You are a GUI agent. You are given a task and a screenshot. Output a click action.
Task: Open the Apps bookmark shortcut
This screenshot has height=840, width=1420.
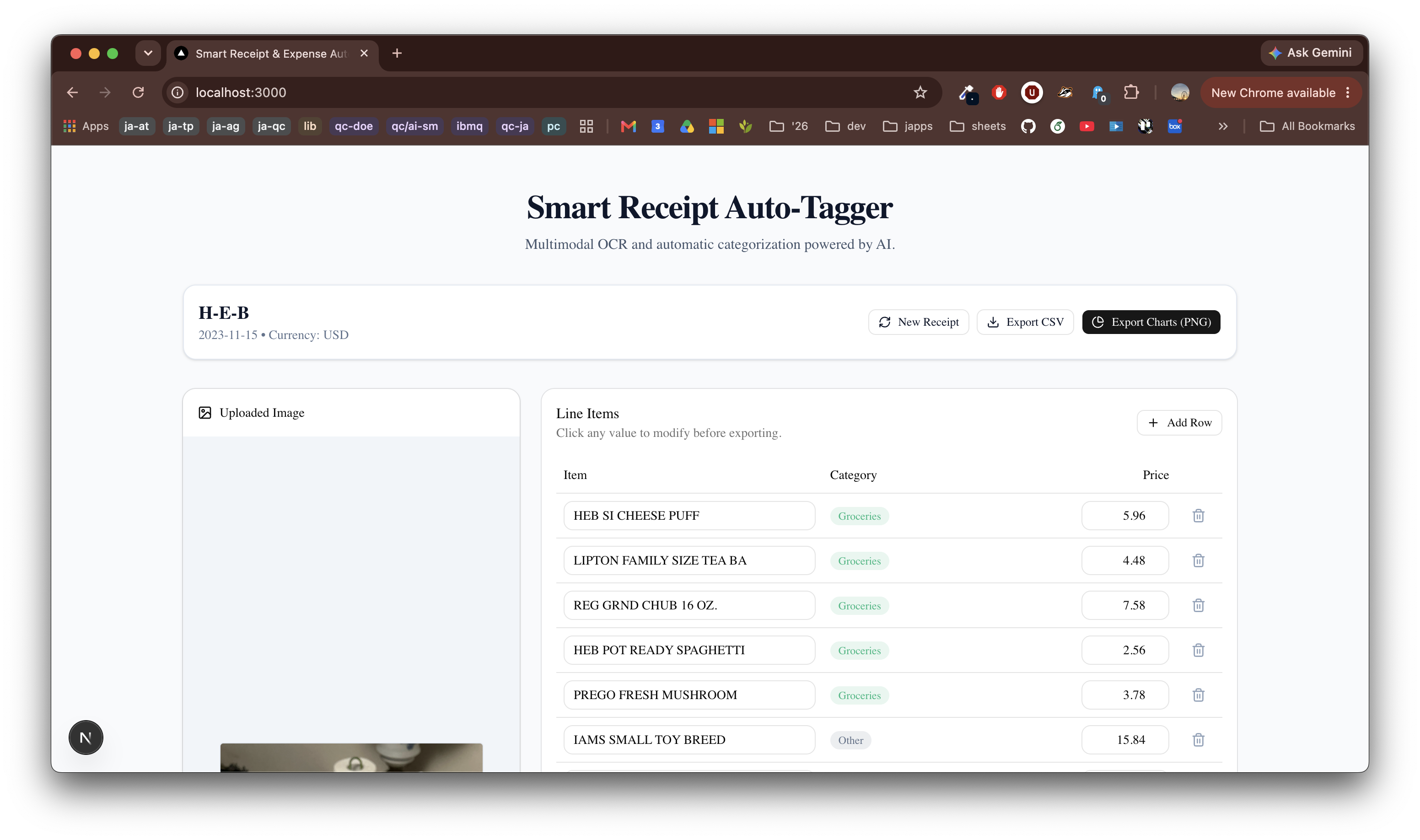(86, 126)
